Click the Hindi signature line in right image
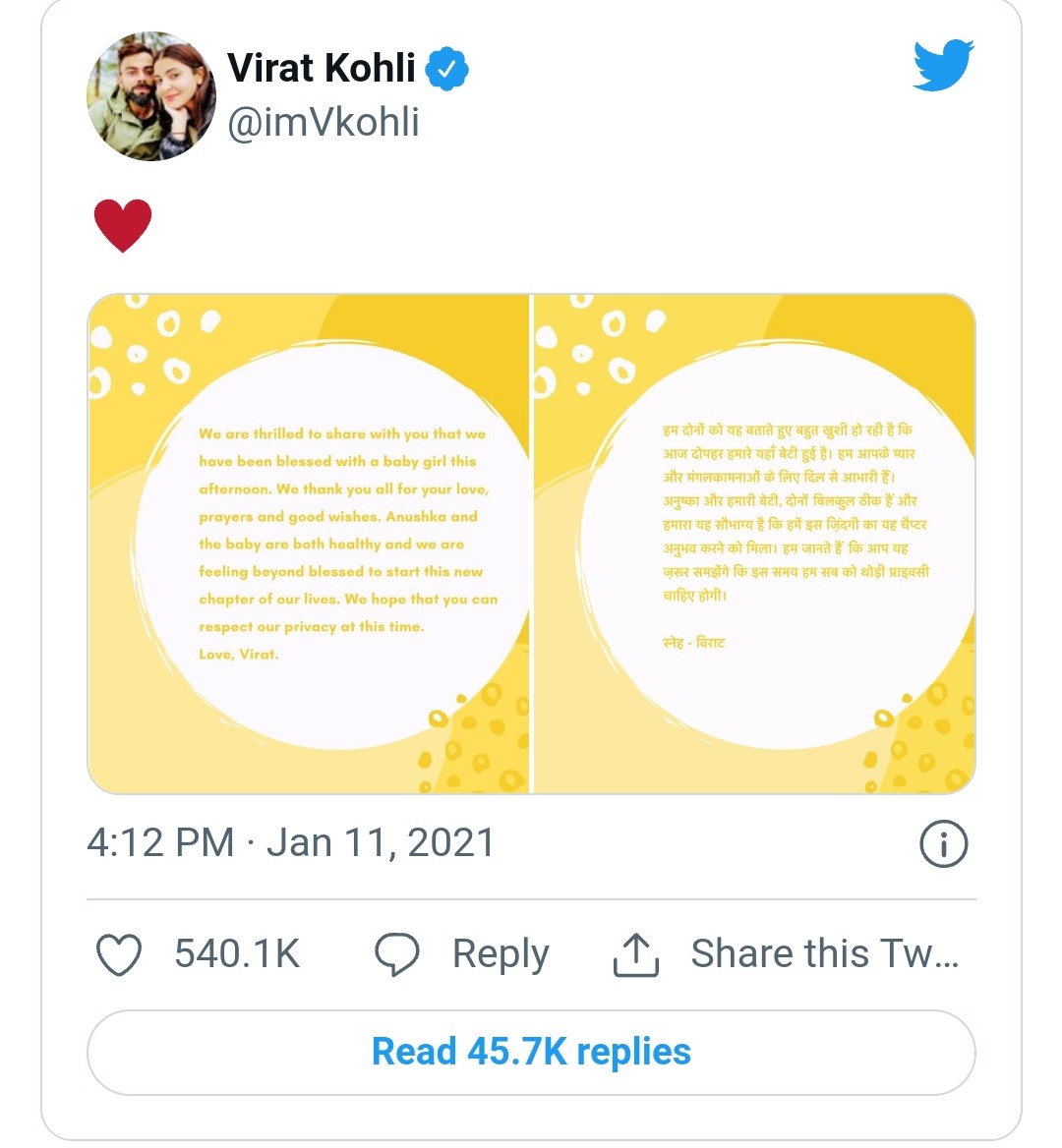Viewport: 1062px width, 1148px height. click(694, 643)
